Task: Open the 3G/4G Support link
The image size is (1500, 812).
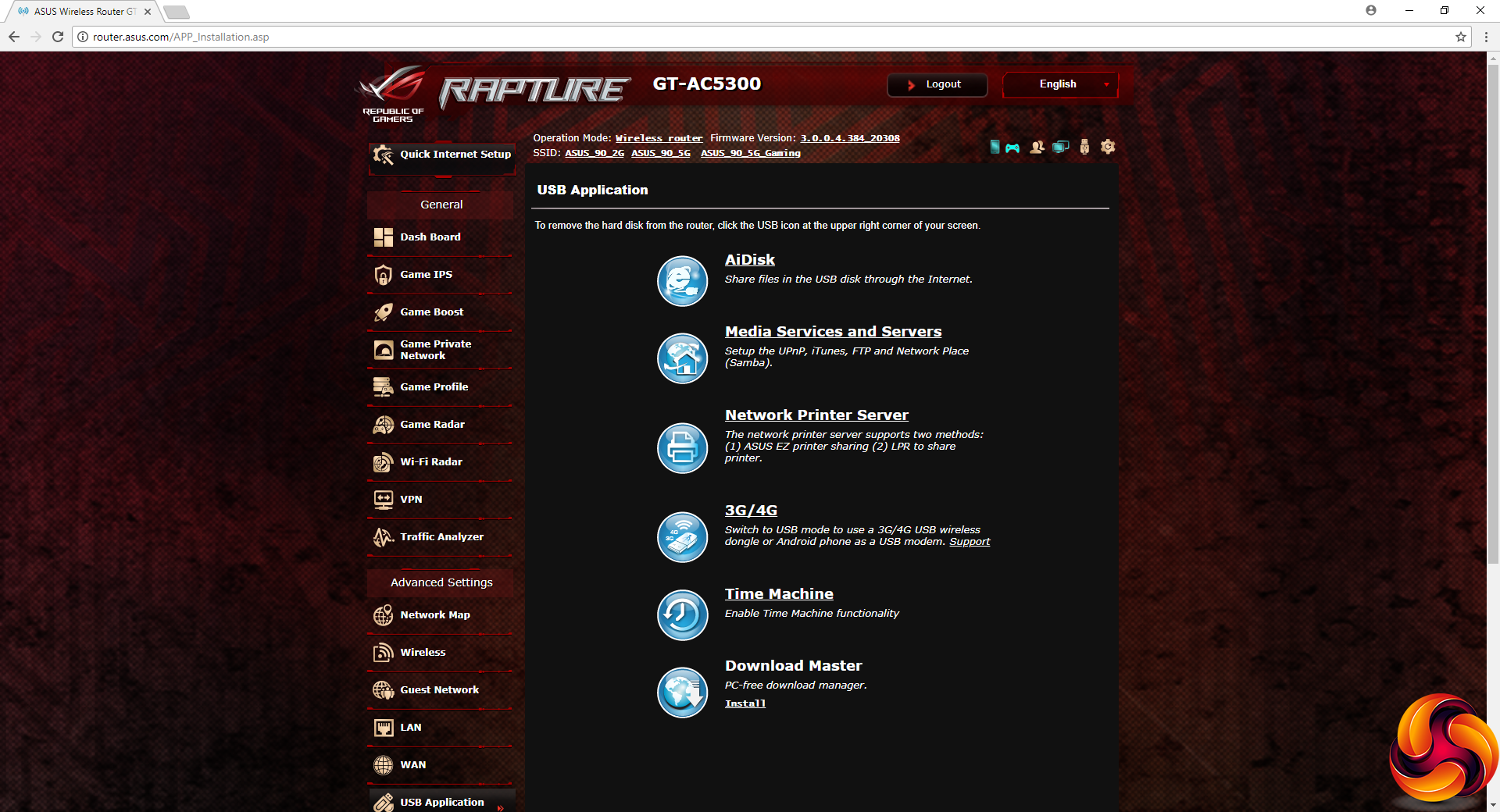Action: pyautogui.click(x=970, y=542)
